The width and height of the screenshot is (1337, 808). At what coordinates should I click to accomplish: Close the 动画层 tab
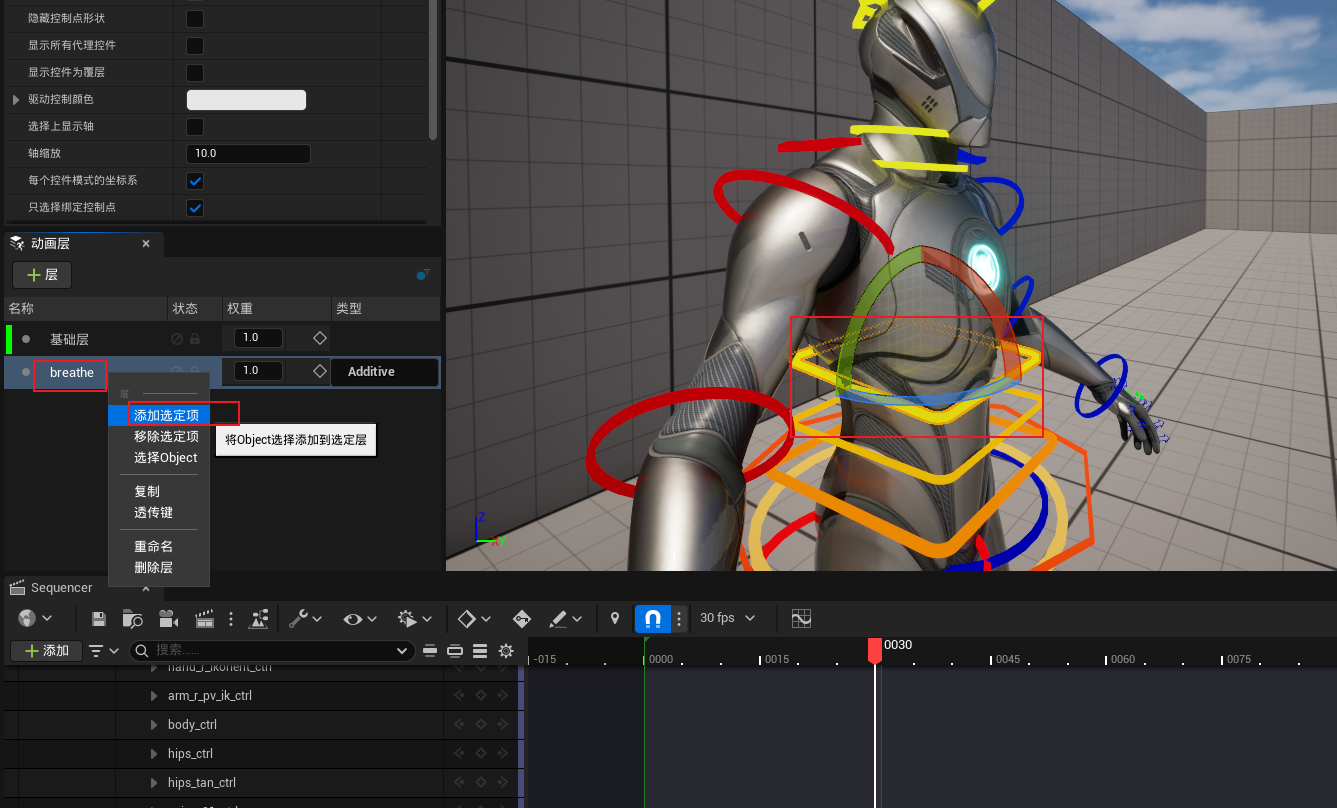(146, 243)
